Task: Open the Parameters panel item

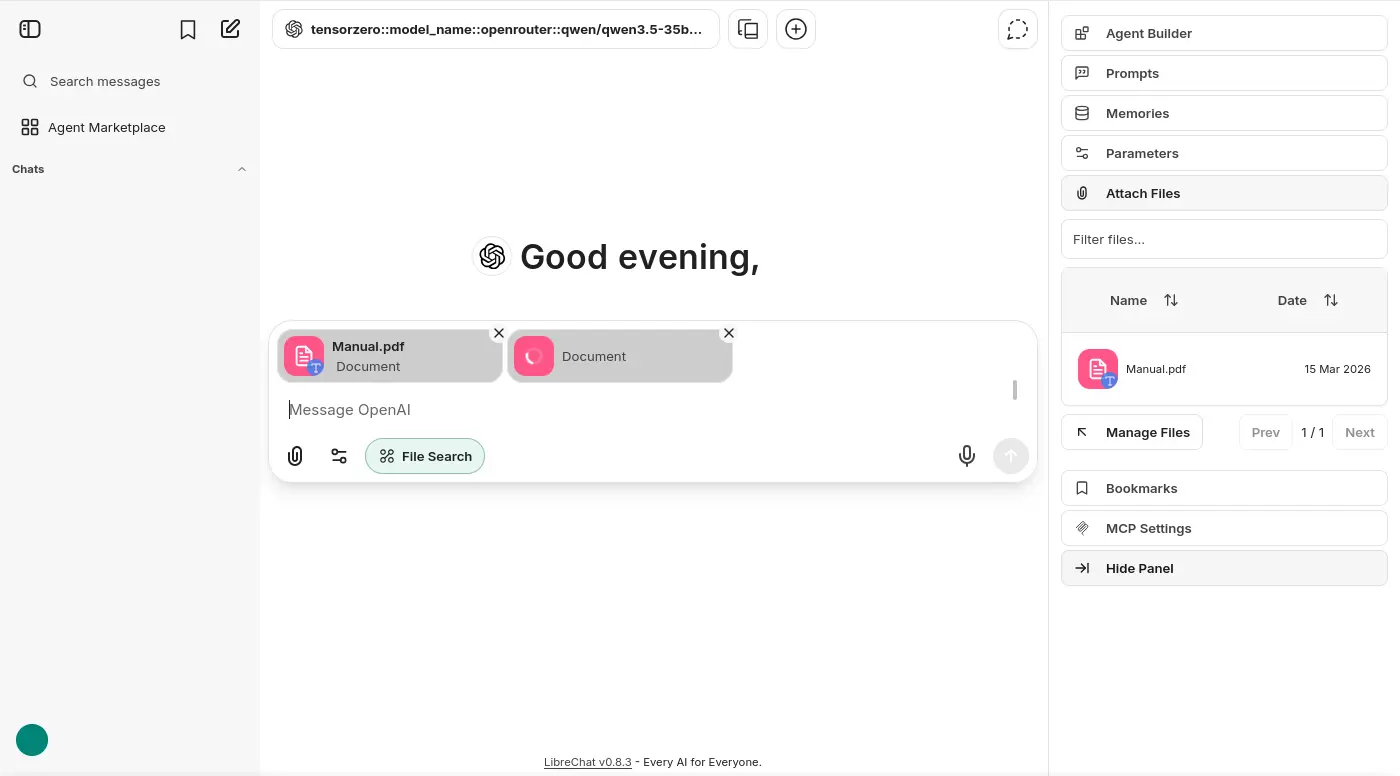Action: tap(1224, 153)
